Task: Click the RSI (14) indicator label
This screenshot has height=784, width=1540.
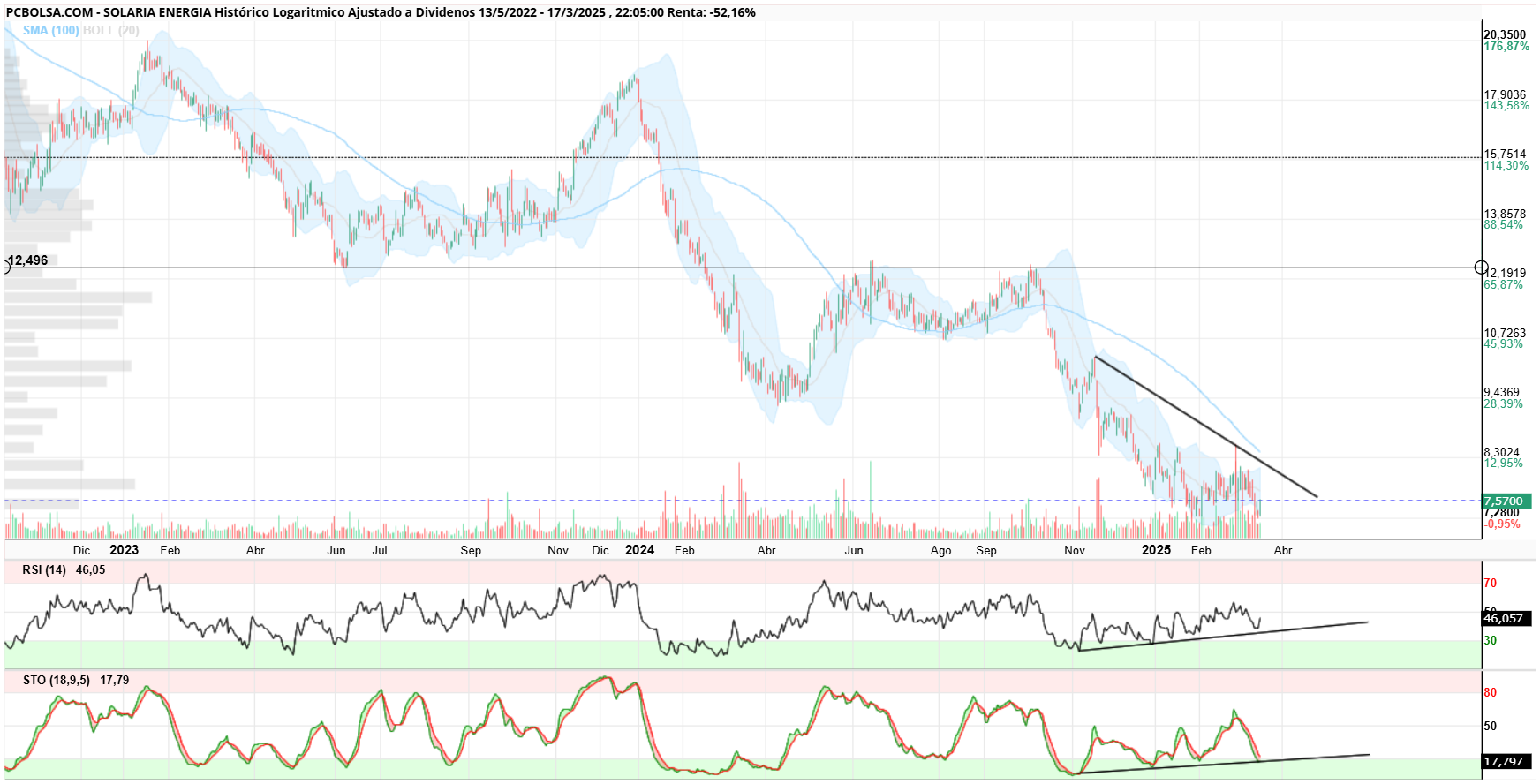Action: (44, 569)
